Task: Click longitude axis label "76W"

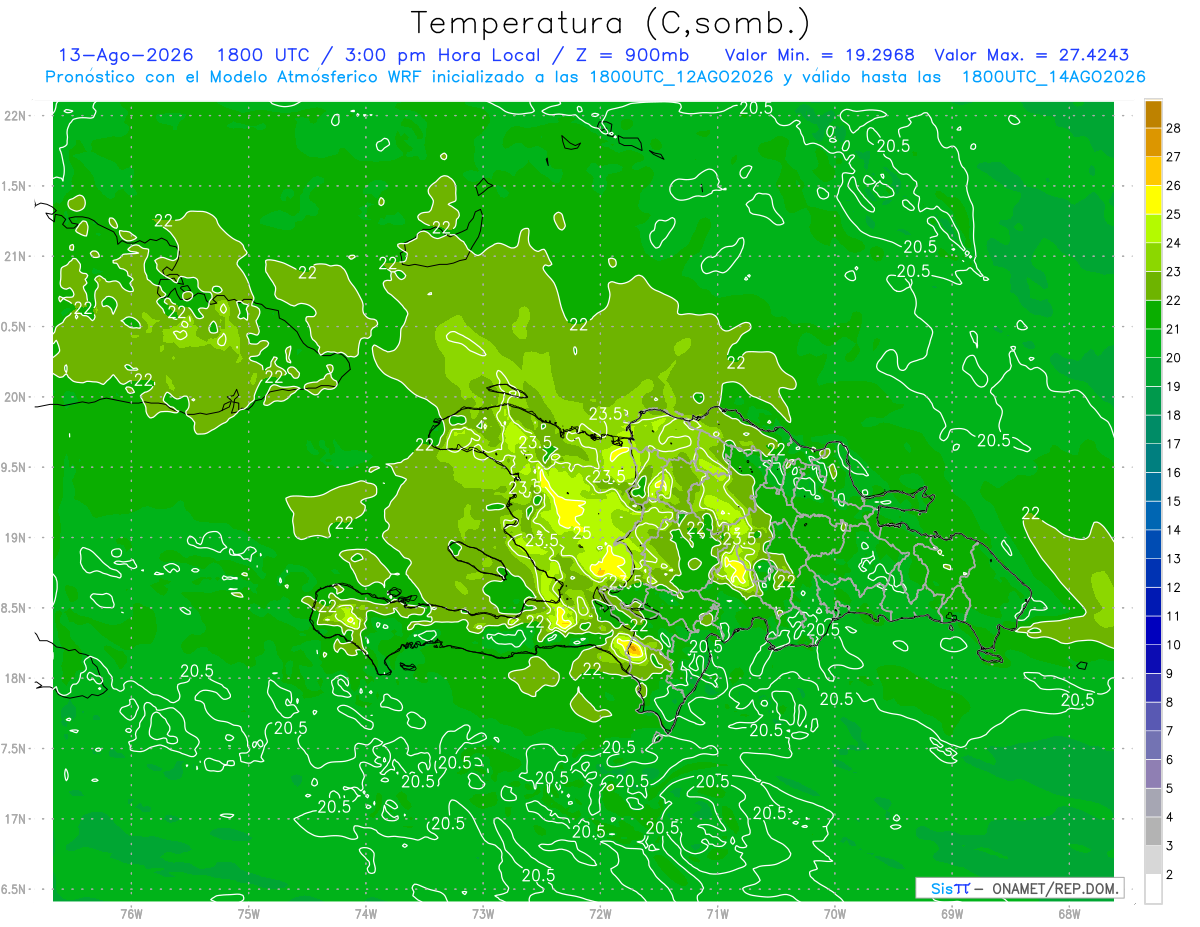Action: (131, 913)
